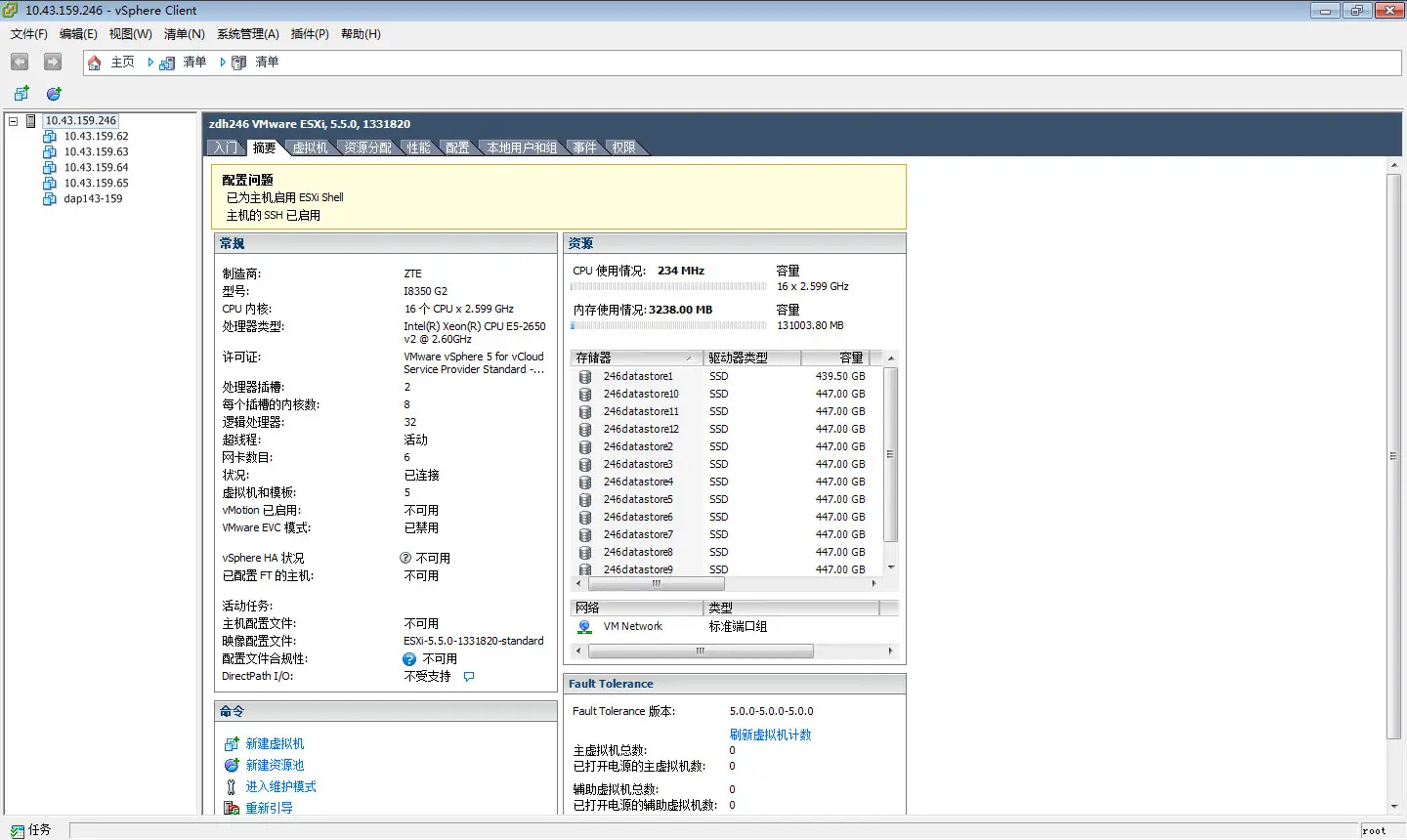The height and width of the screenshot is (840, 1407).
Task: Click Refresh VM counts (刷新虚拟机计数) link
Action: [x=770, y=735]
